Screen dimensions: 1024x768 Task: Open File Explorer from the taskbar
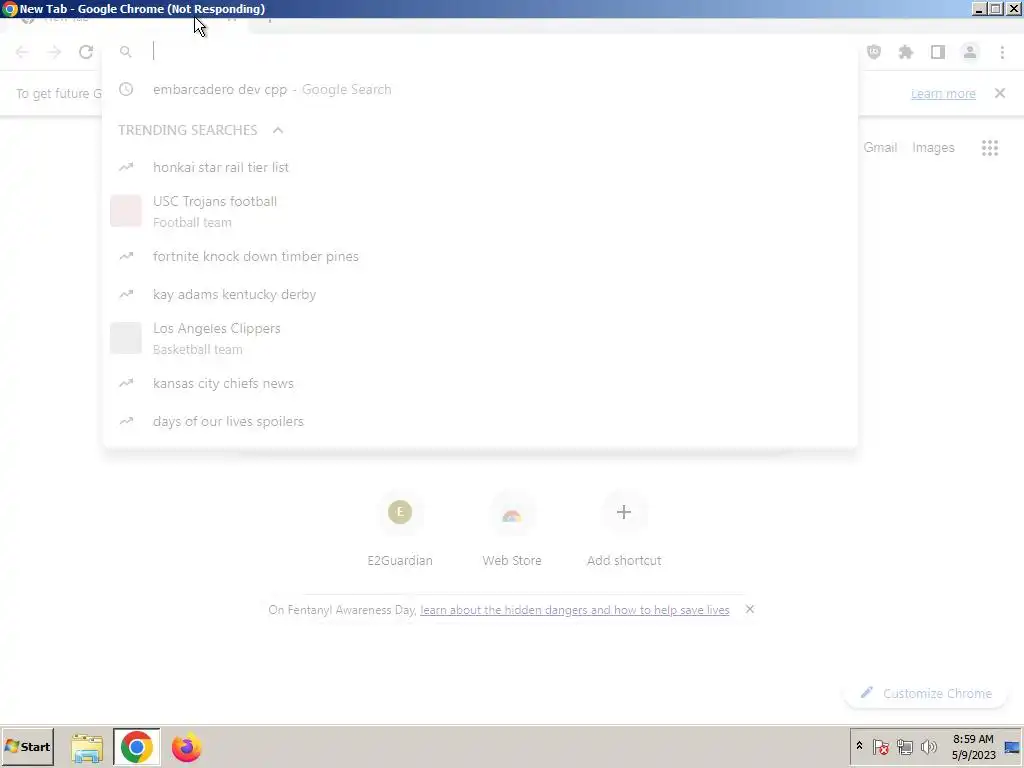(87, 747)
